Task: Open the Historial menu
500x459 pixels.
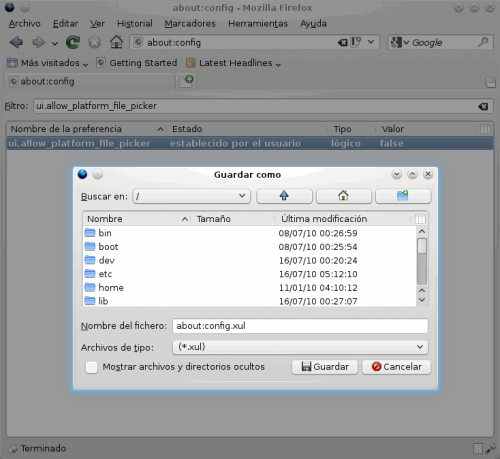Action: pos(135,24)
